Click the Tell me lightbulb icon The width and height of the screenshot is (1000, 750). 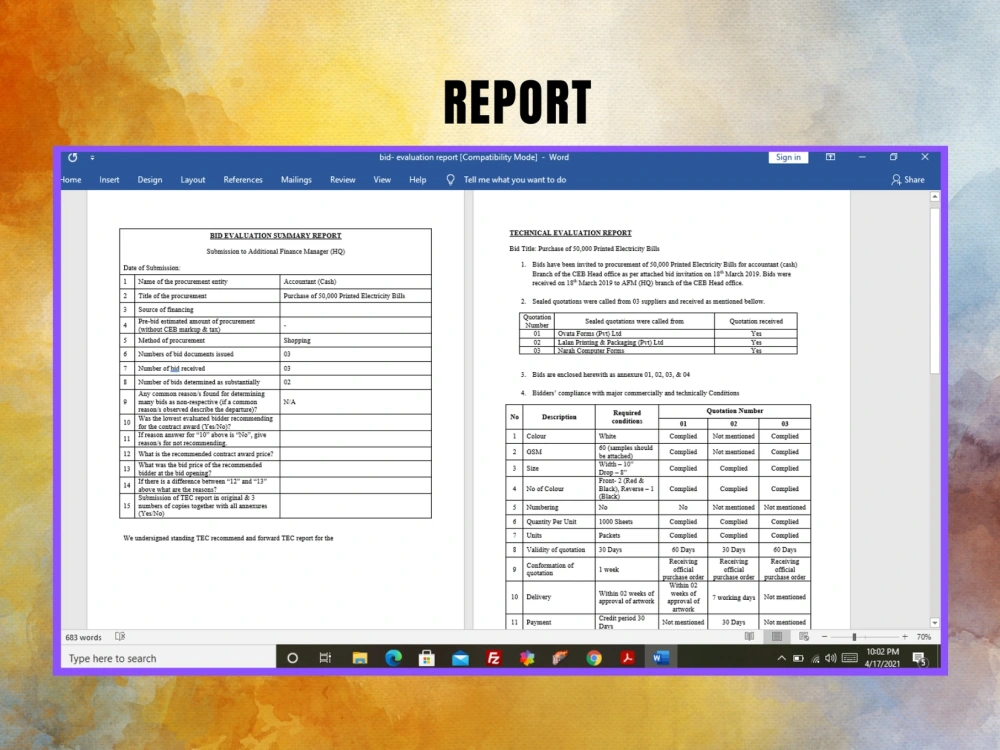pyautogui.click(x=450, y=180)
